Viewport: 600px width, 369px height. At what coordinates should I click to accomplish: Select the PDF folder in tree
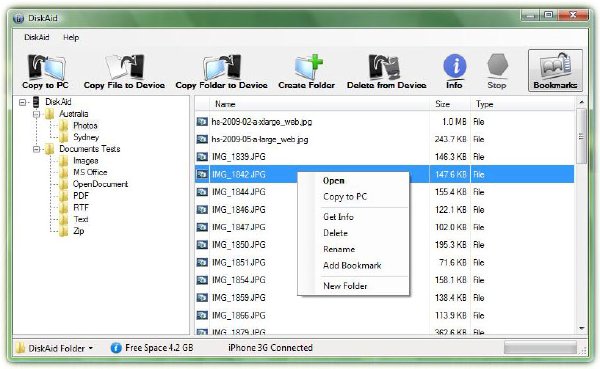point(81,196)
